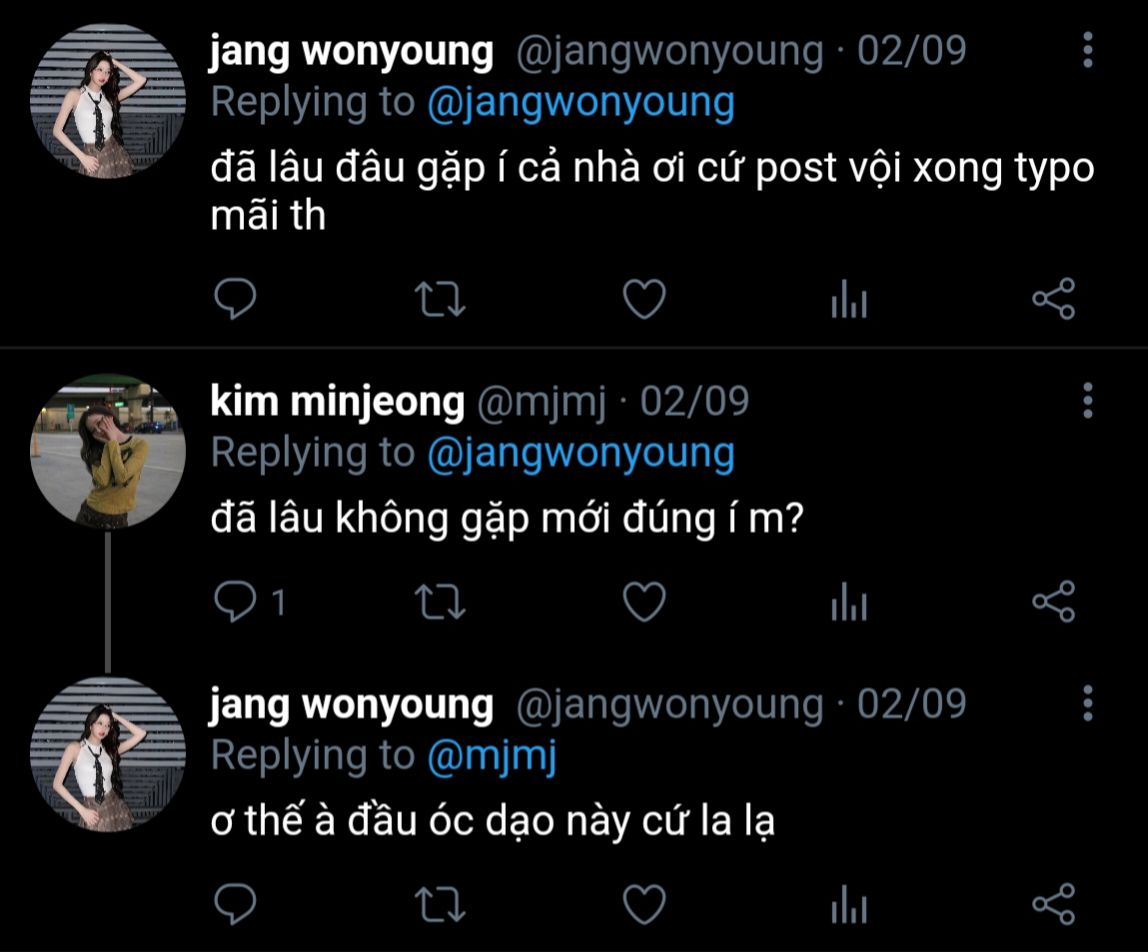
Task: Open @jangwonyoung link in kim minjeong's reply
Action: 581,453
